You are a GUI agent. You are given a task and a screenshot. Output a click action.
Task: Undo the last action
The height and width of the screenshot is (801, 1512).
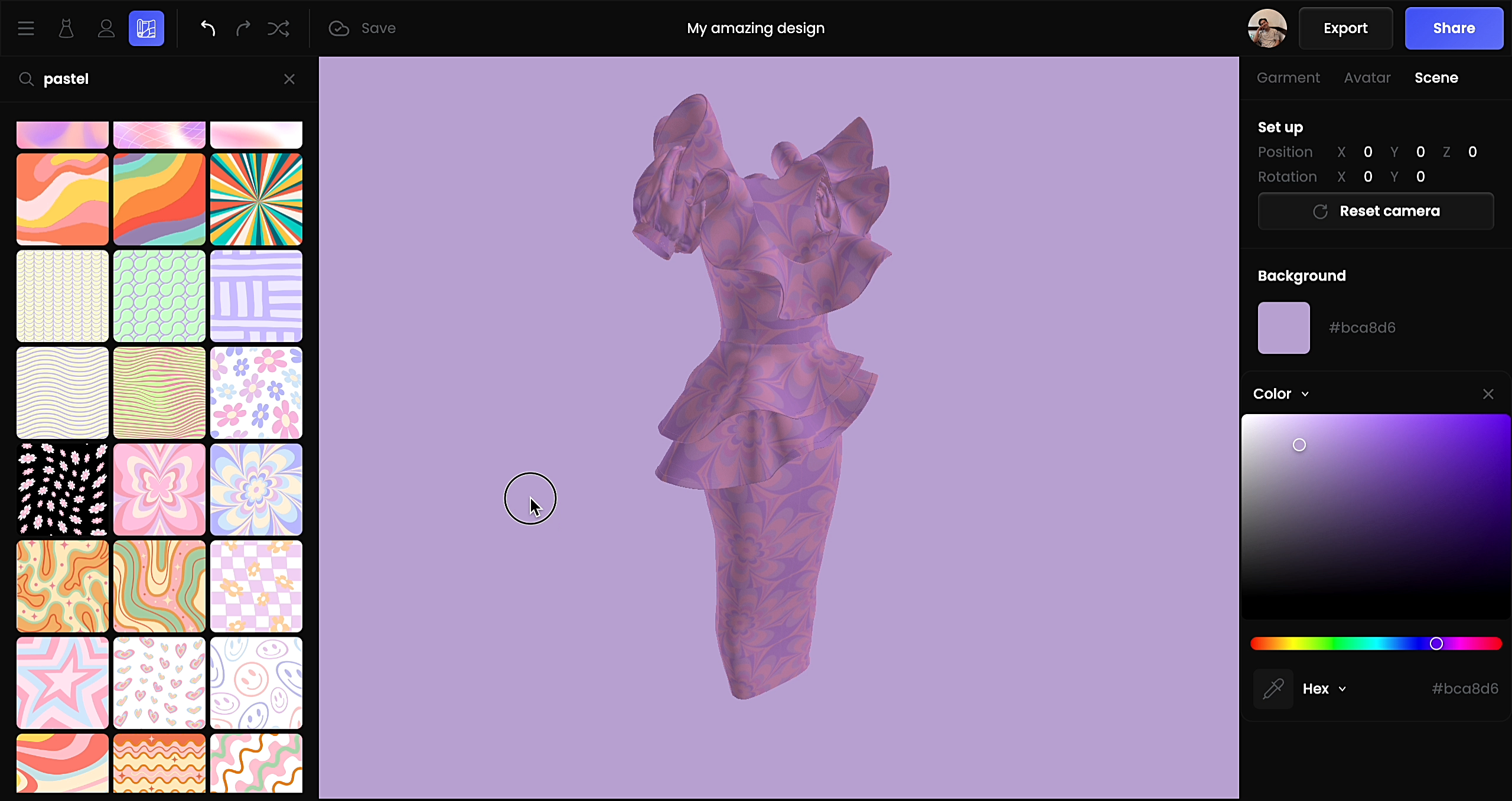(208, 28)
